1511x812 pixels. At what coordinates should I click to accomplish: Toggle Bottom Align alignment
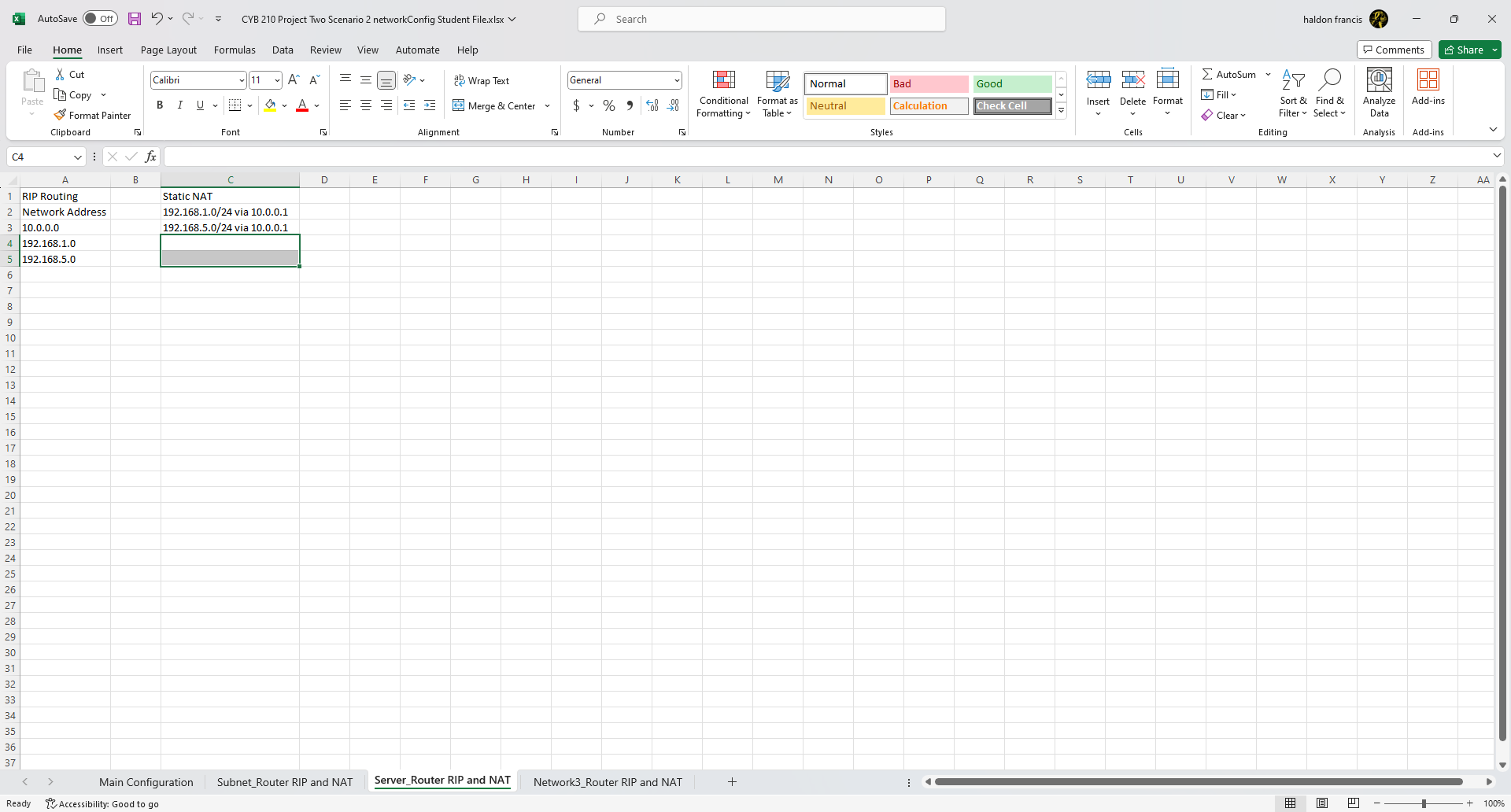click(386, 79)
